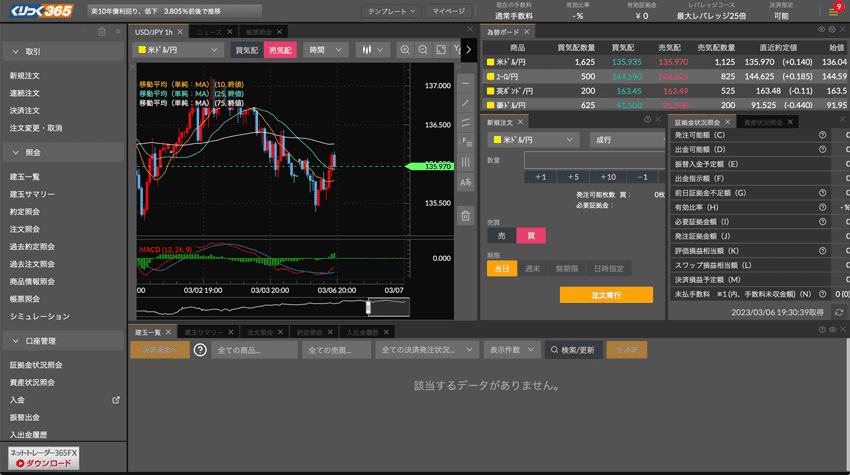Open the notification menu icon with badge 9
Viewport: 850px width, 475px height.
point(834,11)
